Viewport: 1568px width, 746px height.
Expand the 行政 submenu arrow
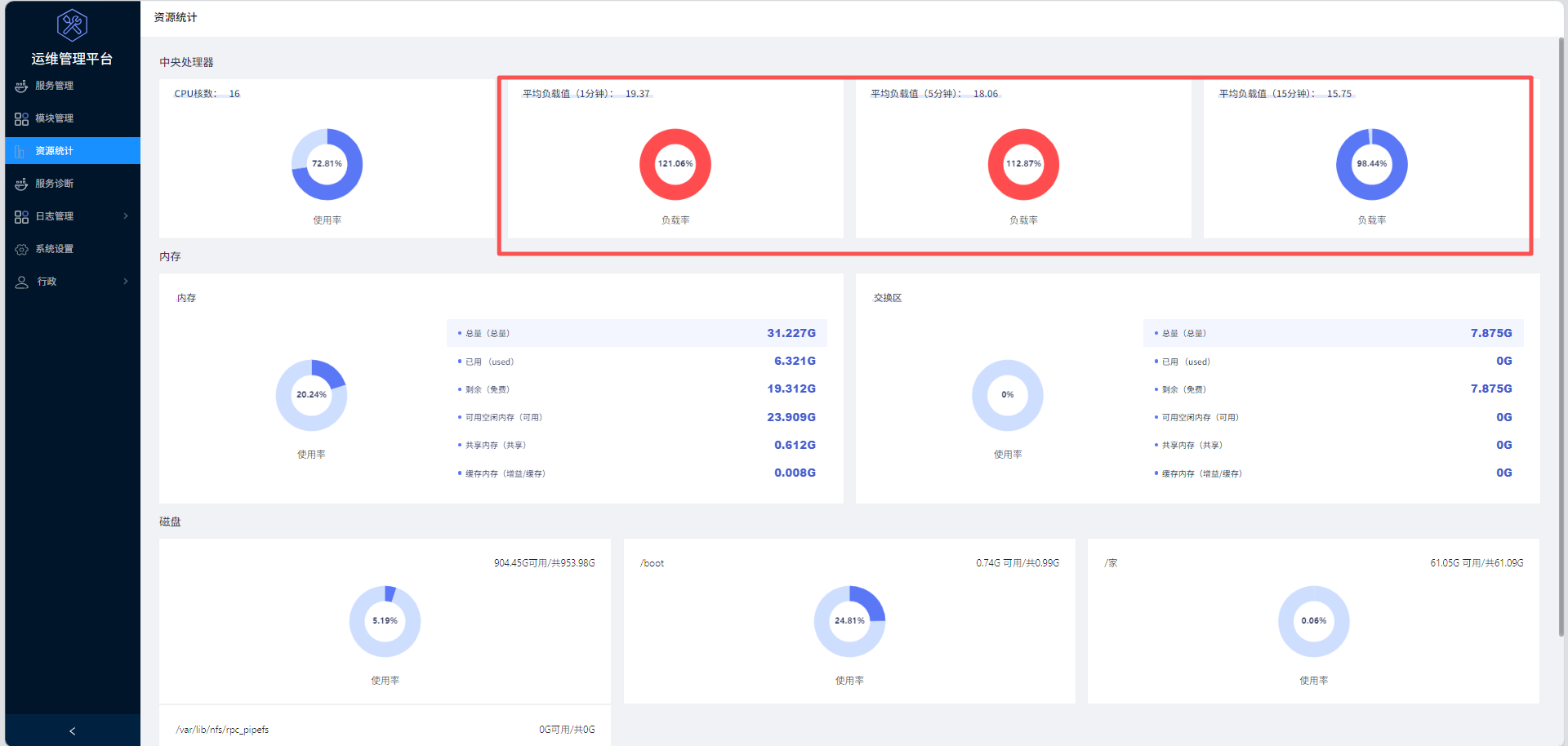tap(126, 282)
